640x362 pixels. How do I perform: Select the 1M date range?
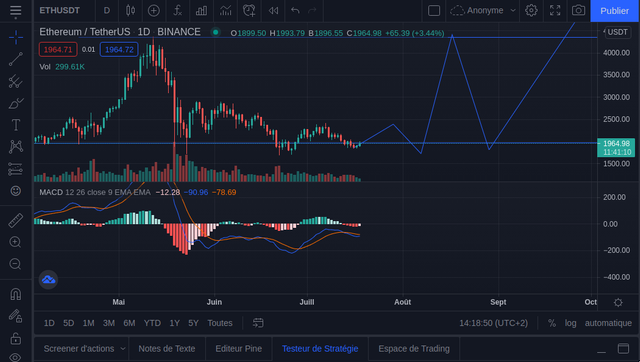89,323
